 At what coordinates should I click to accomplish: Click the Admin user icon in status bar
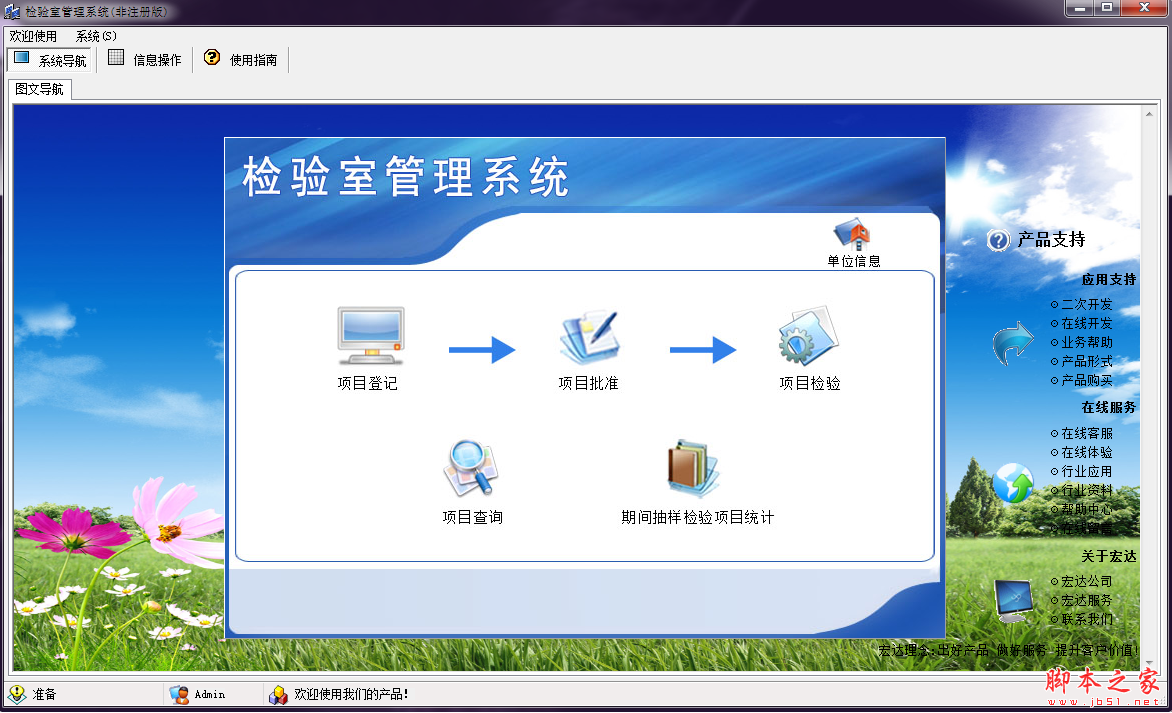[x=180, y=694]
